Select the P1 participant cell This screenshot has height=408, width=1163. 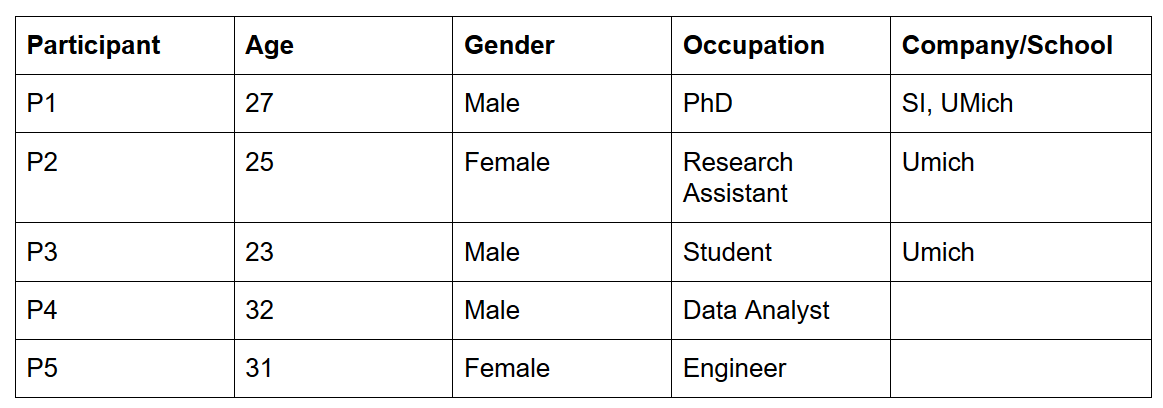click(x=125, y=103)
